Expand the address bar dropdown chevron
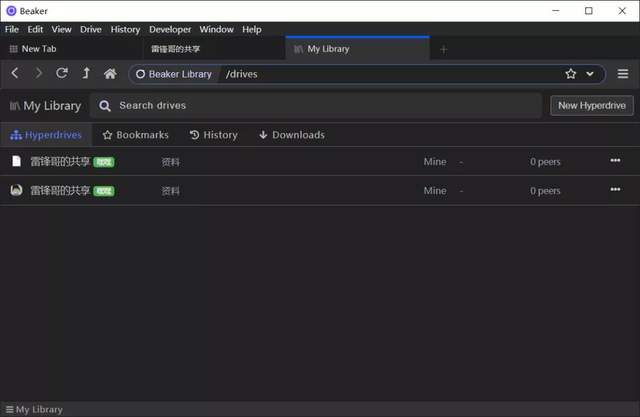Screen dimensions: 640x417 click(x=590, y=74)
